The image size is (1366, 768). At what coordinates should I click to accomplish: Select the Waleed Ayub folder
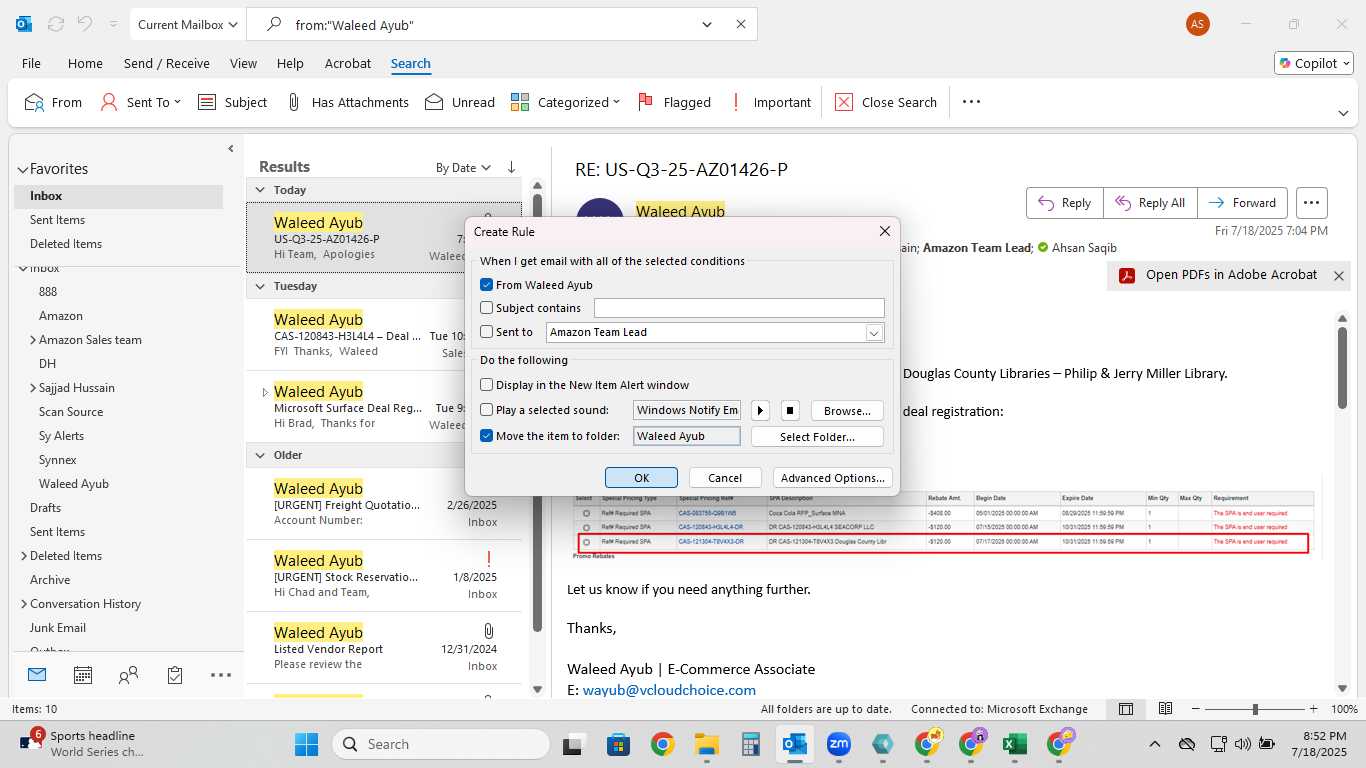click(x=74, y=484)
